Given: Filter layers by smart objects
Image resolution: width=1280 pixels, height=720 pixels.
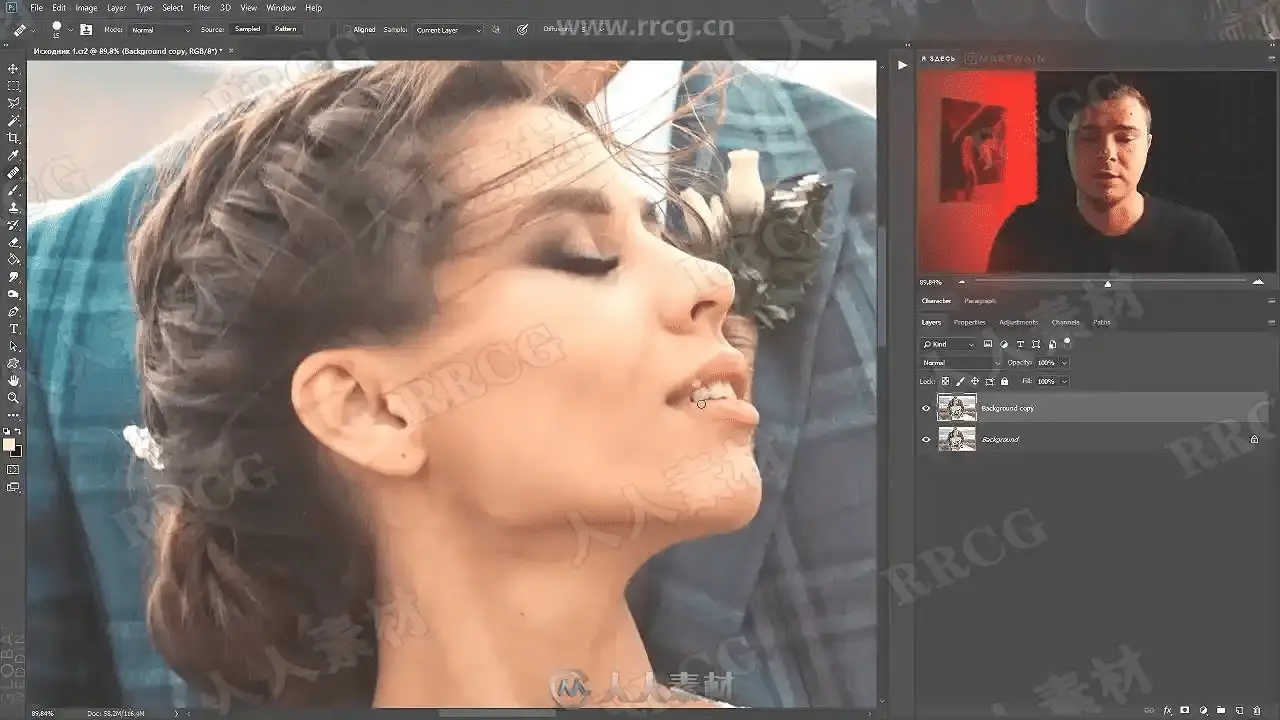Looking at the screenshot, I should pyautogui.click(x=1050, y=344).
